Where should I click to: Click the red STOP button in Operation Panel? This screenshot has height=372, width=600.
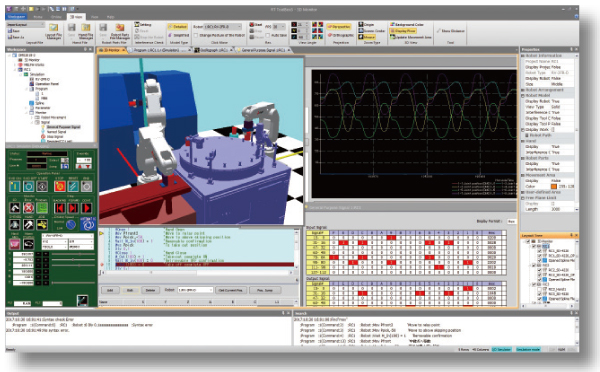click(x=59, y=186)
